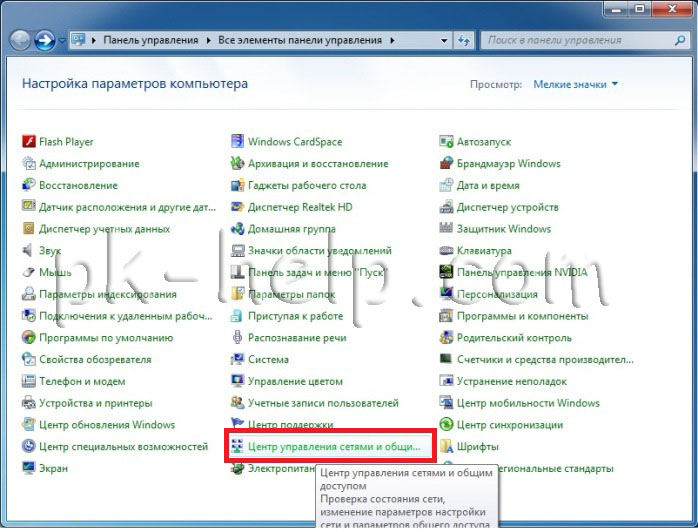
Task: Open Программы по умолчанию icon
Action: [x=28, y=337]
